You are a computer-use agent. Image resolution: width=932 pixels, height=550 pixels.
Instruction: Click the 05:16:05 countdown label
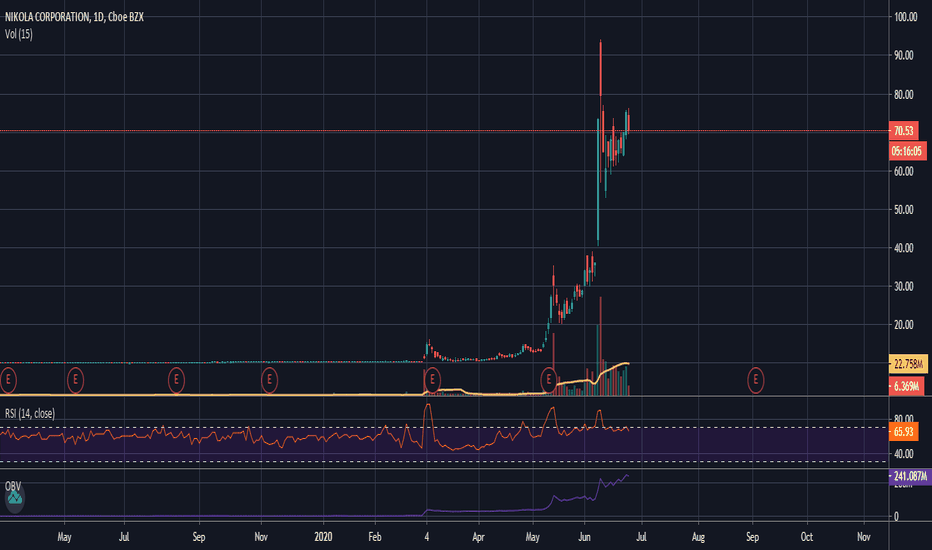tap(907, 151)
